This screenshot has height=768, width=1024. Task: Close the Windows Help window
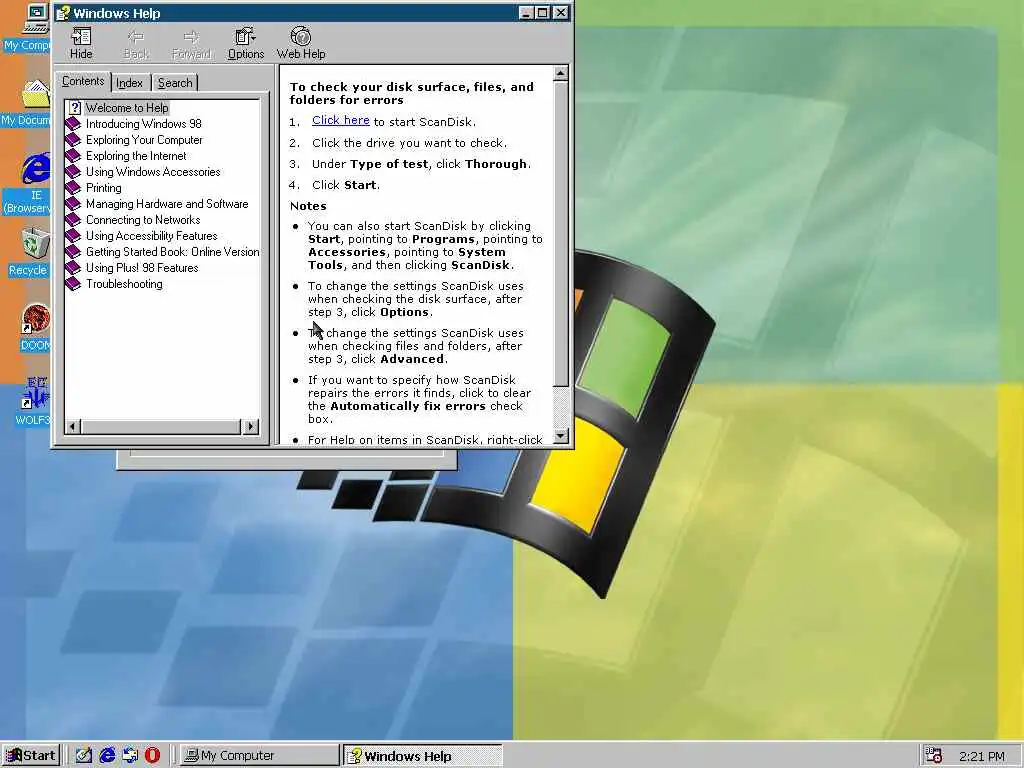pos(560,13)
